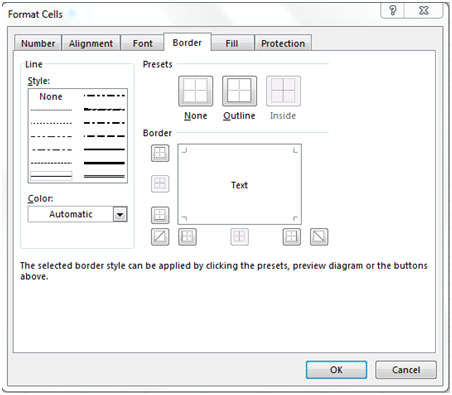
Task: Toggle diagonal down border button
Action: [x=319, y=237]
